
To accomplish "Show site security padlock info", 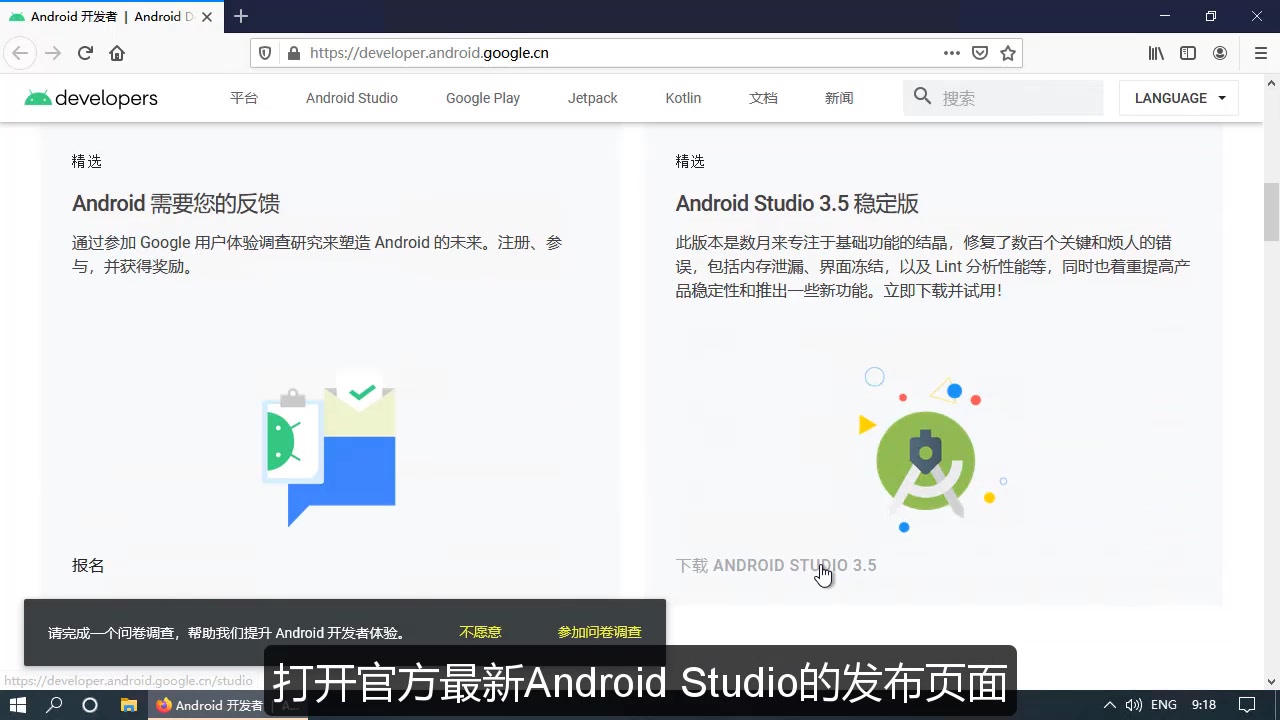I will 293,53.
